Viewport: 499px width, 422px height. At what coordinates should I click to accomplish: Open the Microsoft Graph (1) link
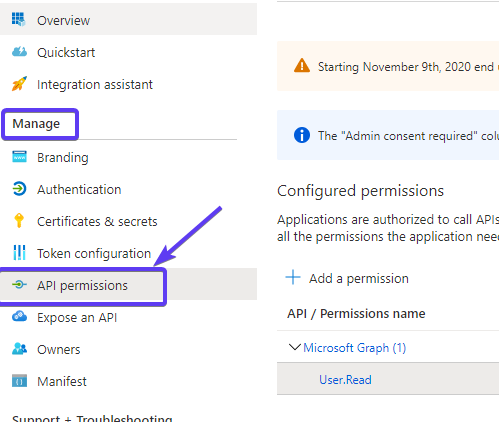click(355, 348)
